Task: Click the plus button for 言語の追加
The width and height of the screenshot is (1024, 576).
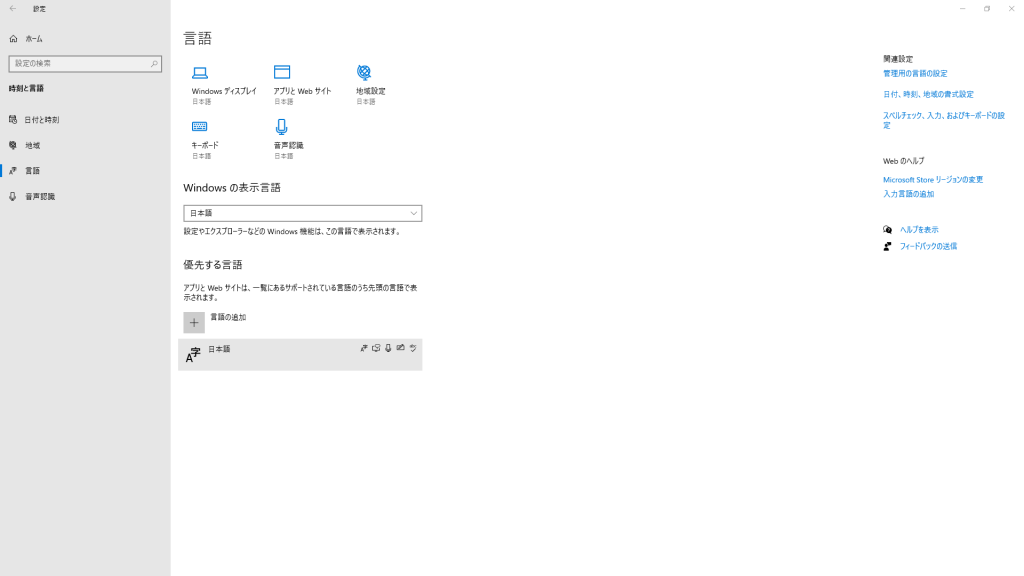Action: (194, 323)
